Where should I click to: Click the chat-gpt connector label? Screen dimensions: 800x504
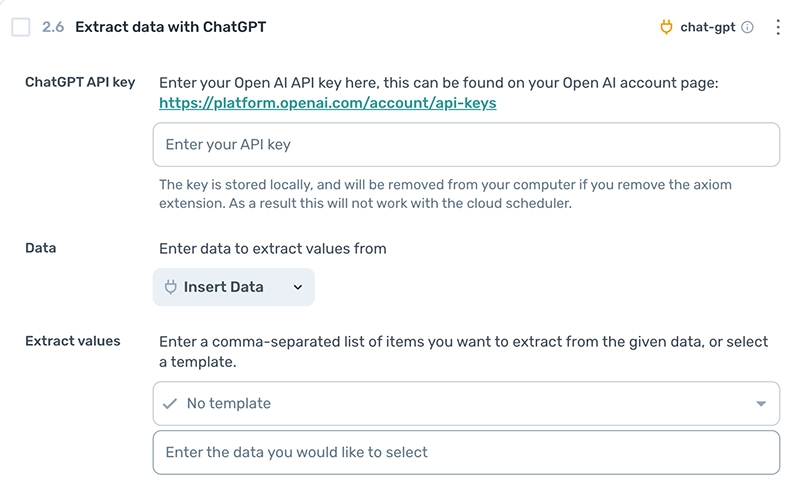[x=706, y=27]
